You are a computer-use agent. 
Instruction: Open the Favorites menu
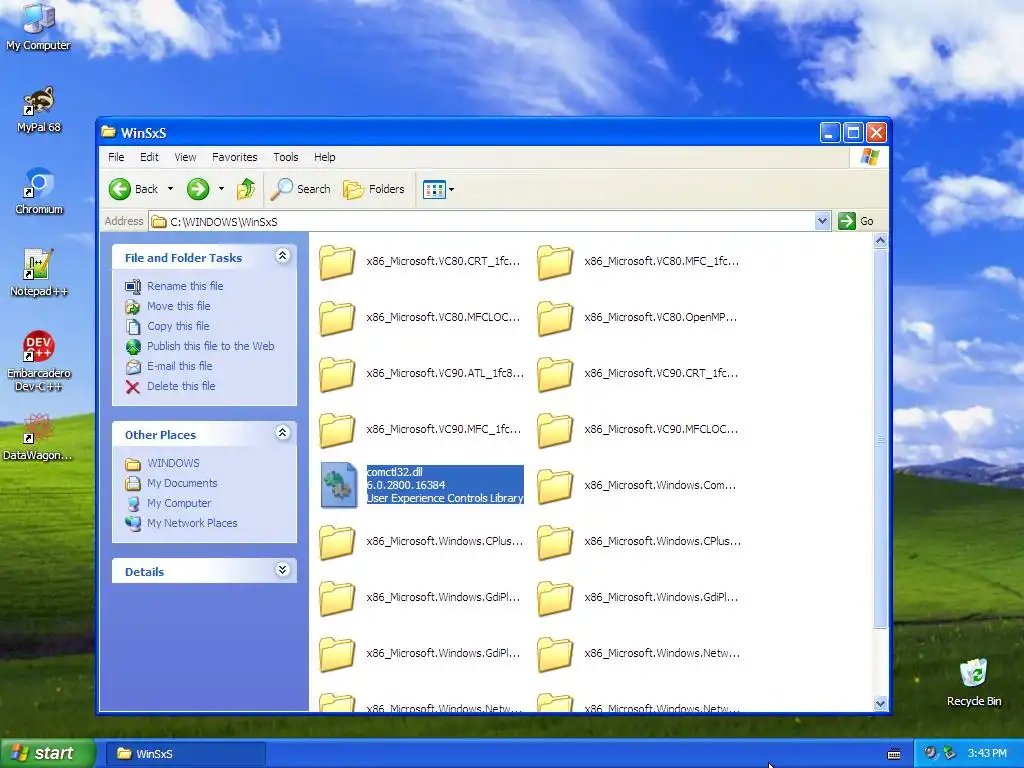[x=234, y=157]
